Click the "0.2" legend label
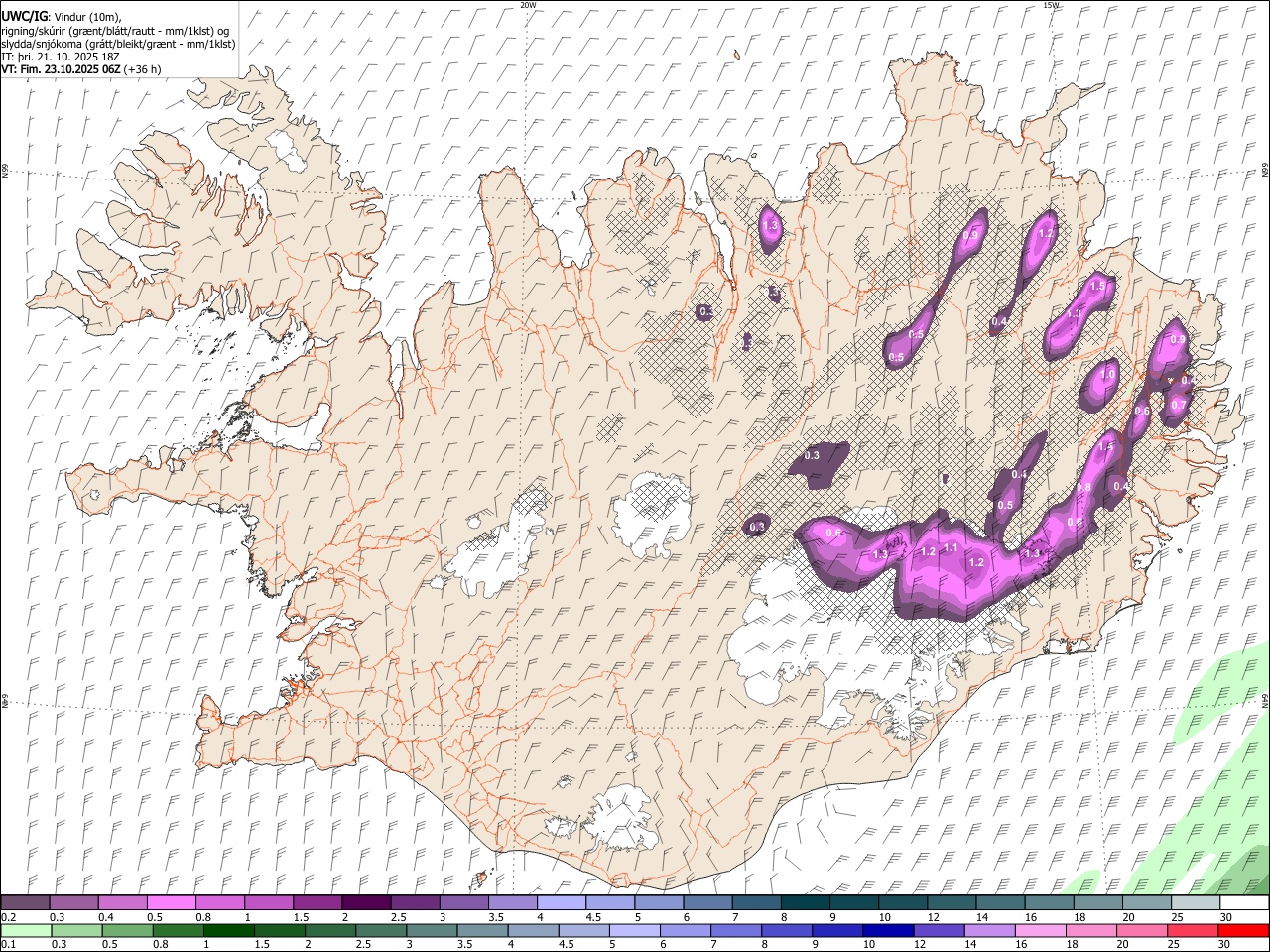 (x=8, y=917)
